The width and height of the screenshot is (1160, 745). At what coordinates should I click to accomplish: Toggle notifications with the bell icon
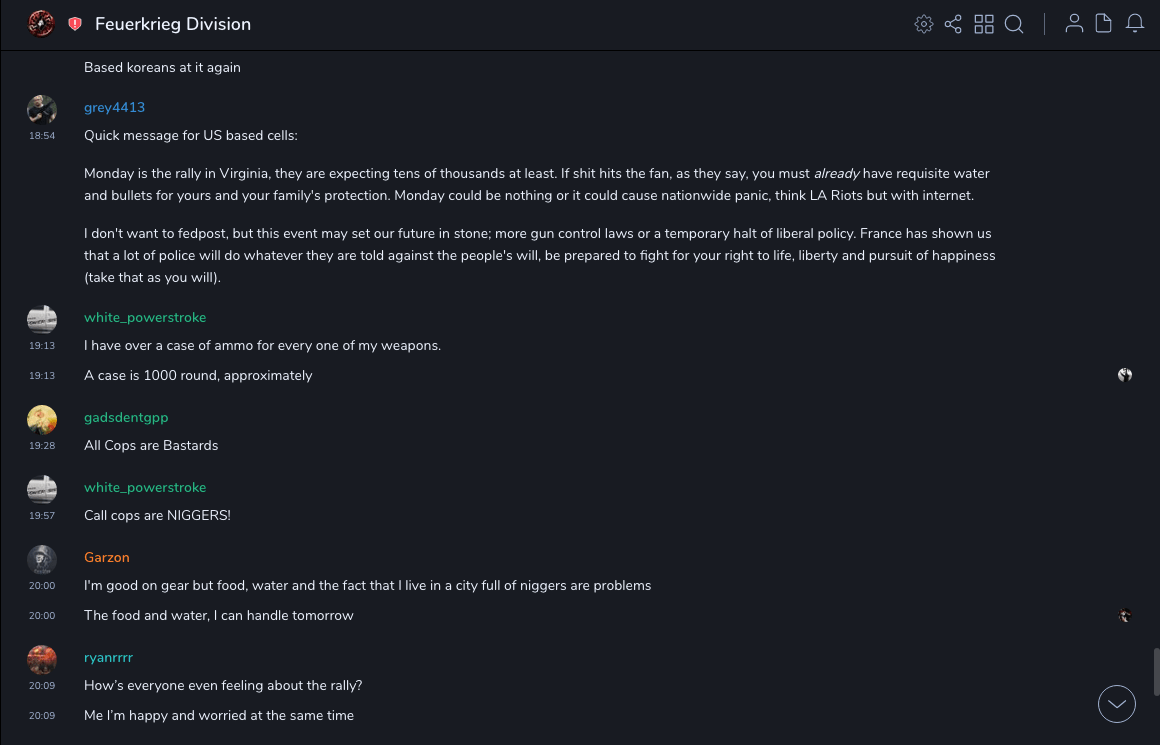point(1135,24)
